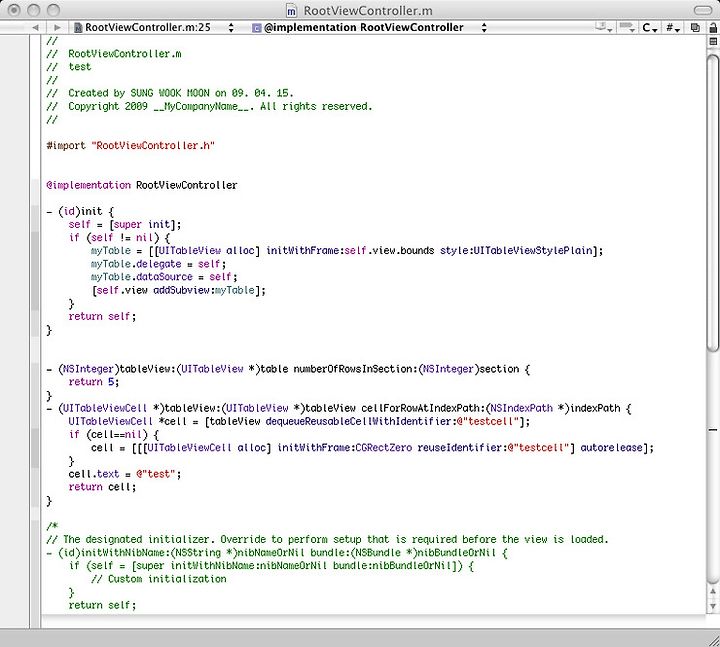The height and width of the screenshot is (647, 720).
Task: Click dequeueReusableCellWithIdentifier call
Action: (360, 422)
